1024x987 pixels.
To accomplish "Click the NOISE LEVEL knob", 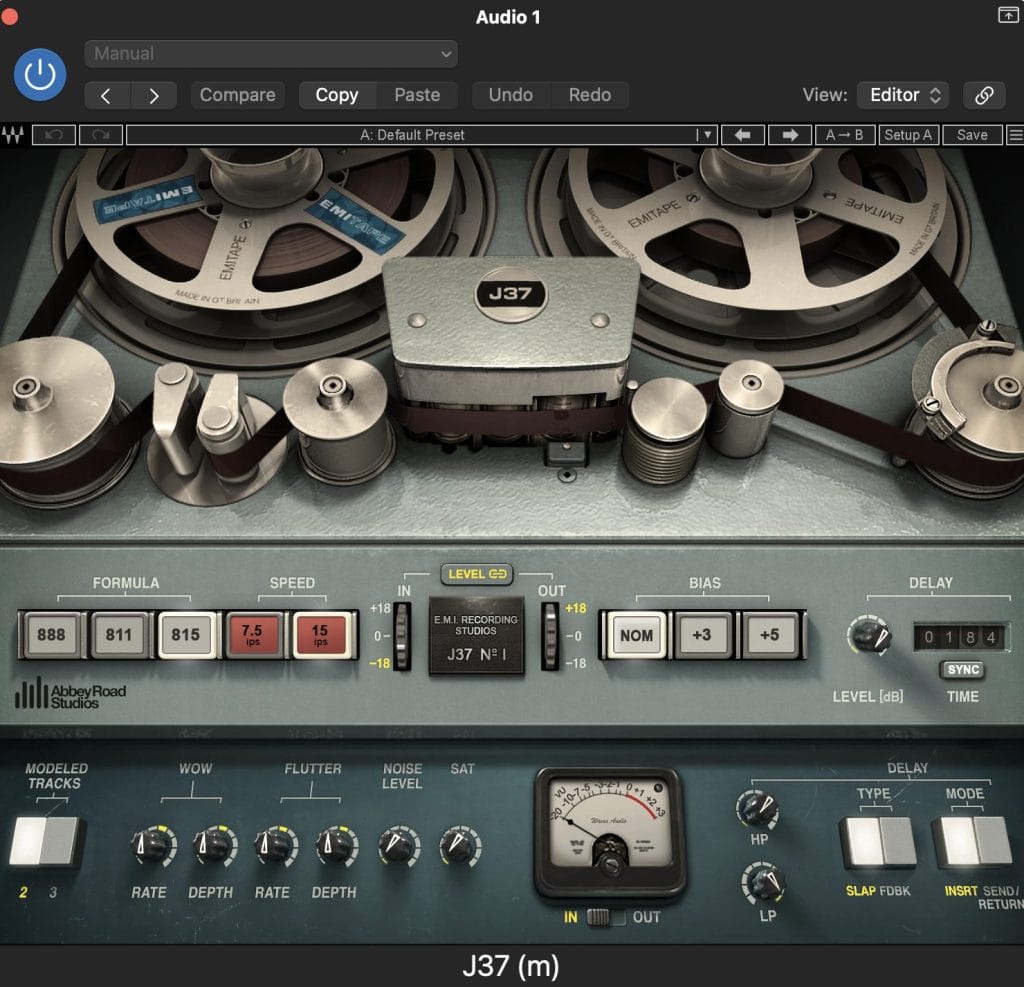I will click(x=400, y=846).
